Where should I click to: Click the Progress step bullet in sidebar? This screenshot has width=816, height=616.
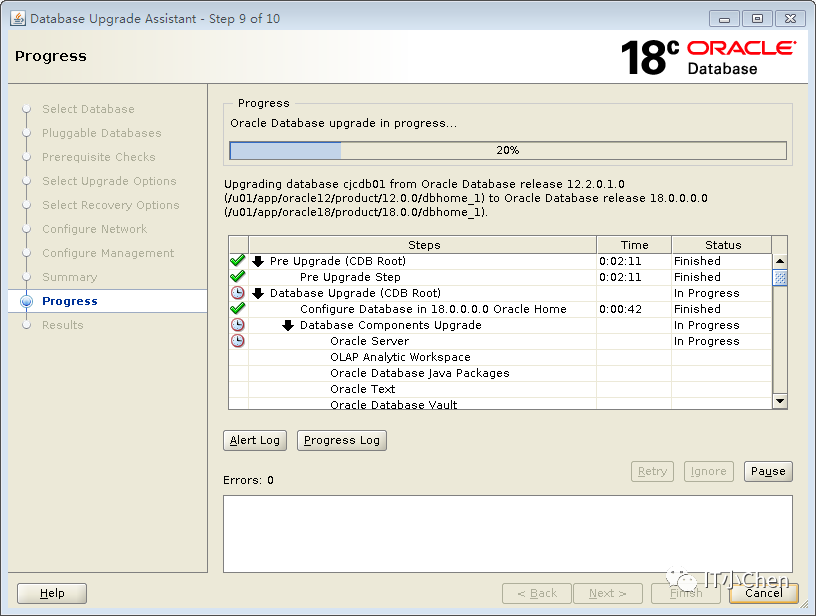(x=26, y=301)
